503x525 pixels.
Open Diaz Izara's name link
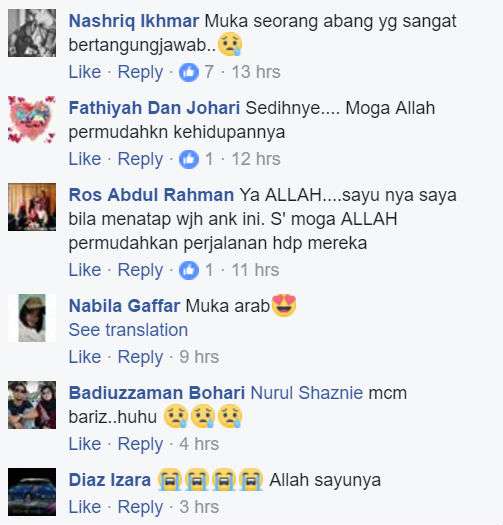click(110, 480)
